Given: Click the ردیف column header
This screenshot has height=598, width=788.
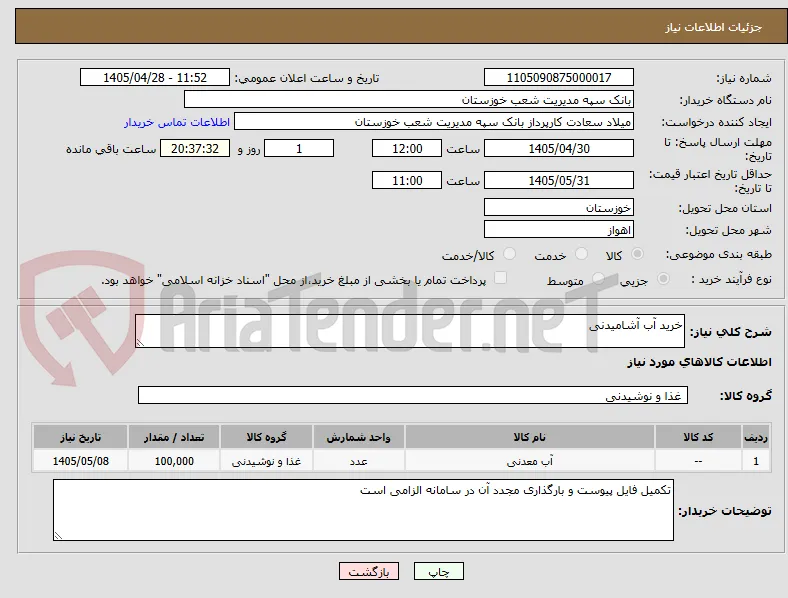Looking at the screenshot, I should (755, 437).
